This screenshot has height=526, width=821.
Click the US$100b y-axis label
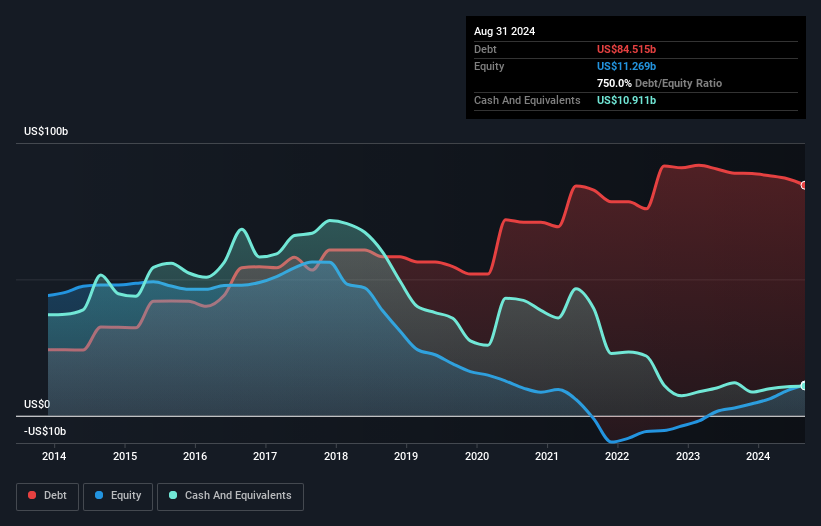click(46, 131)
